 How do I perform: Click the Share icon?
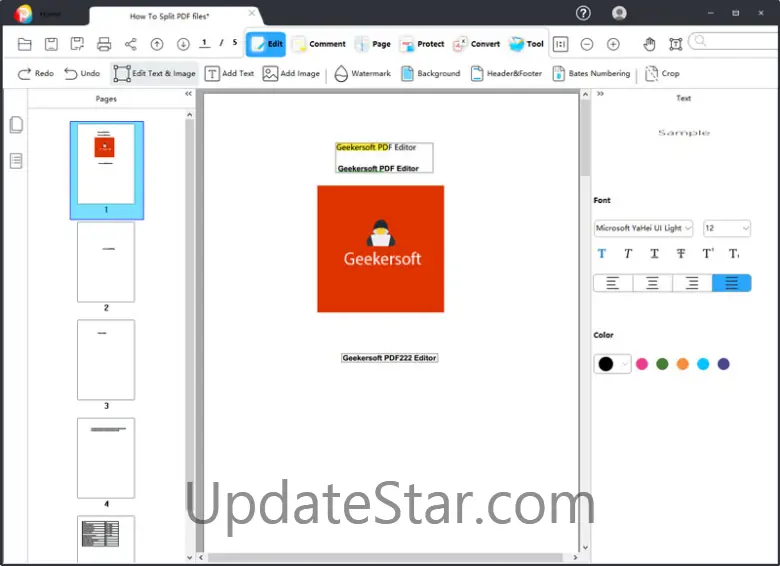[130, 44]
